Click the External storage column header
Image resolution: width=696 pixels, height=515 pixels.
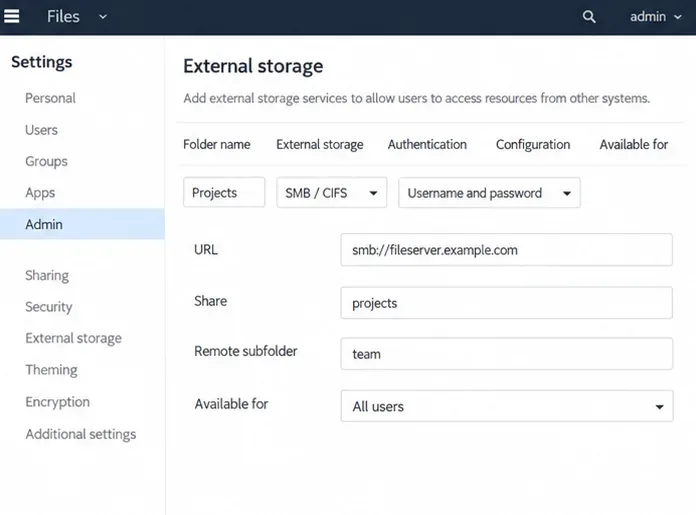click(320, 145)
